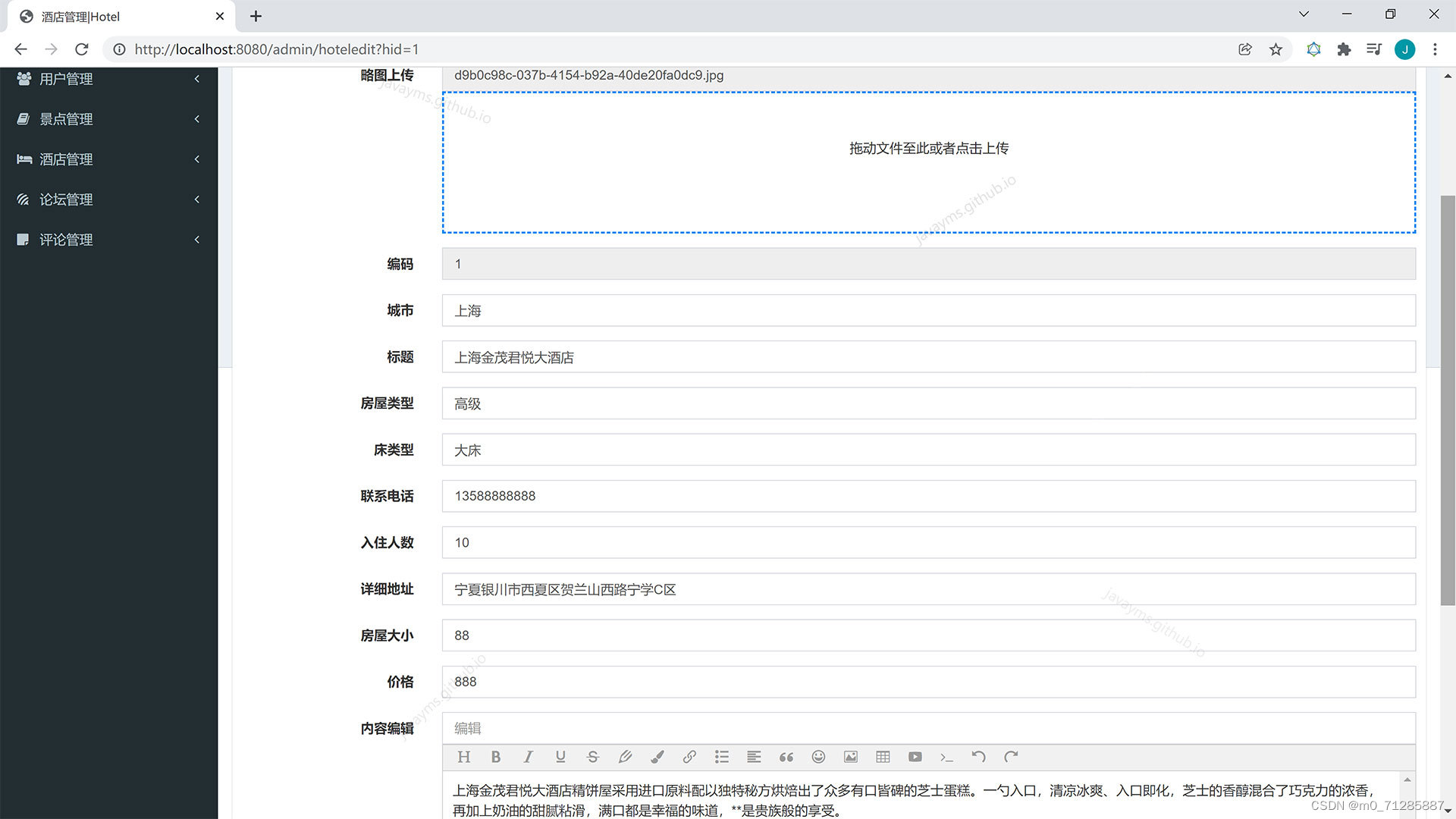Insert a video in editor

pos(915,757)
